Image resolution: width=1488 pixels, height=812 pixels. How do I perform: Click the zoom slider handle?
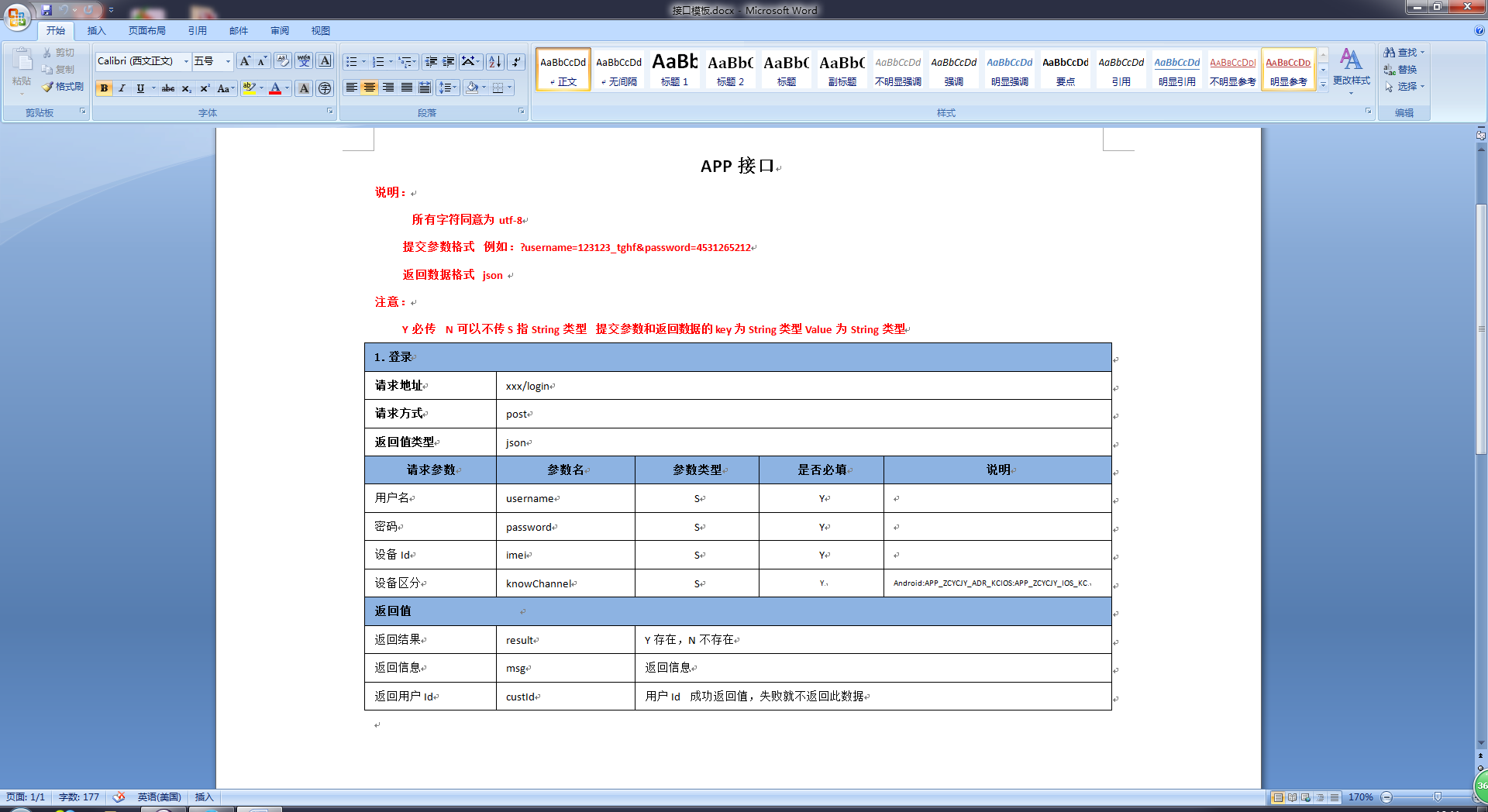click(x=1438, y=797)
